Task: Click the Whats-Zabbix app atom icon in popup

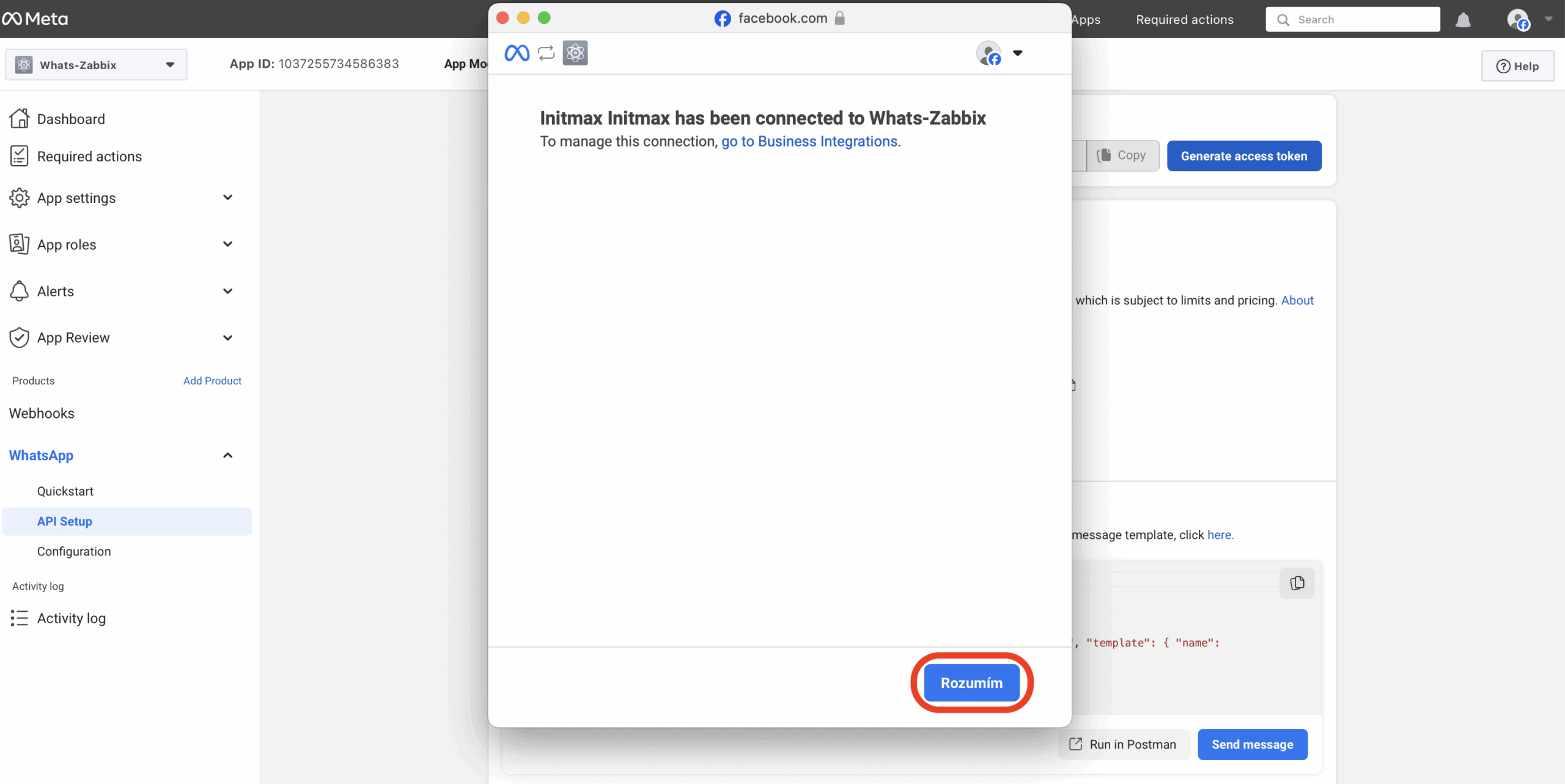Action: tap(575, 53)
